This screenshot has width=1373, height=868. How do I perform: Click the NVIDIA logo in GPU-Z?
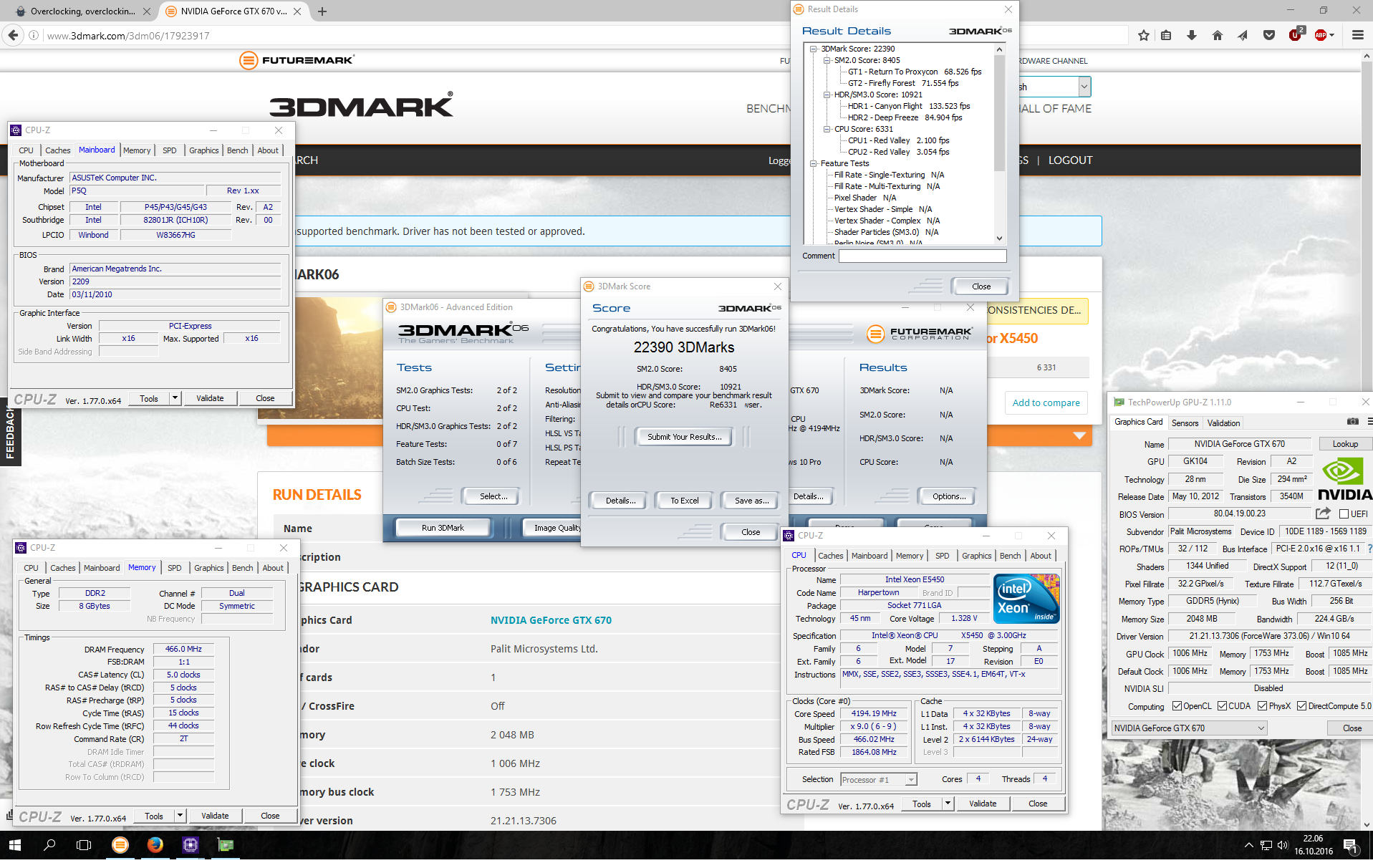[1344, 479]
